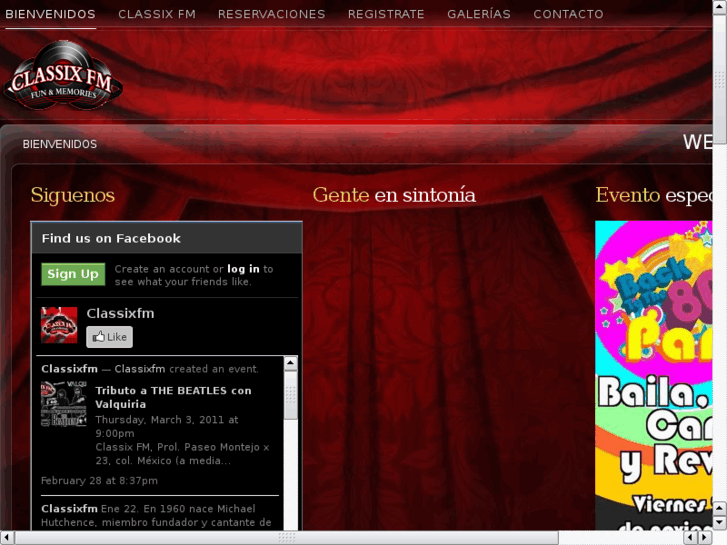Open the CONTACTO menu item

[568, 14]
